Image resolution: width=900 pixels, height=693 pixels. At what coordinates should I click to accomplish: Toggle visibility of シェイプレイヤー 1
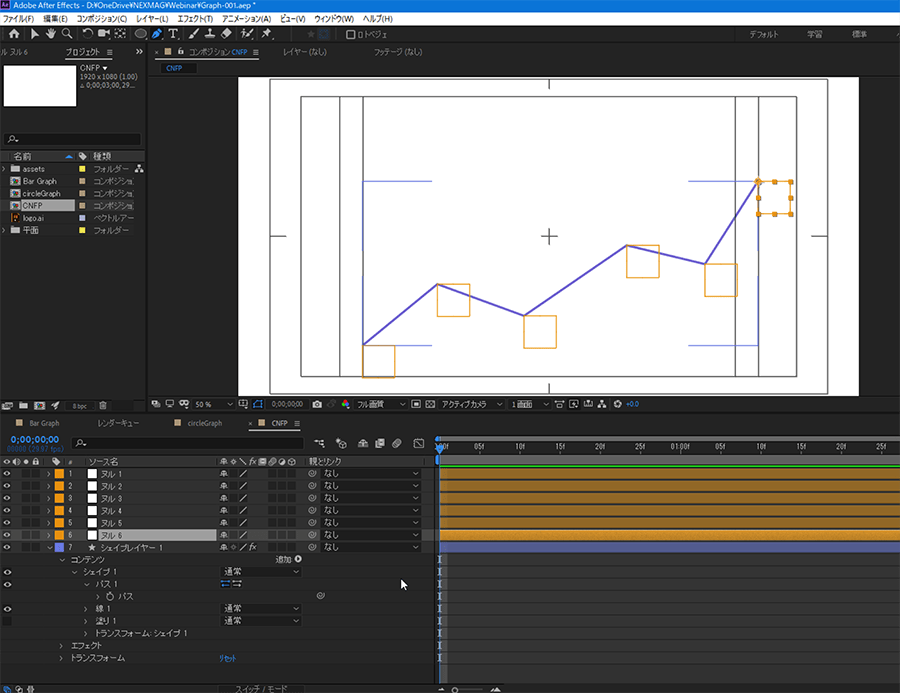[7, 547]
